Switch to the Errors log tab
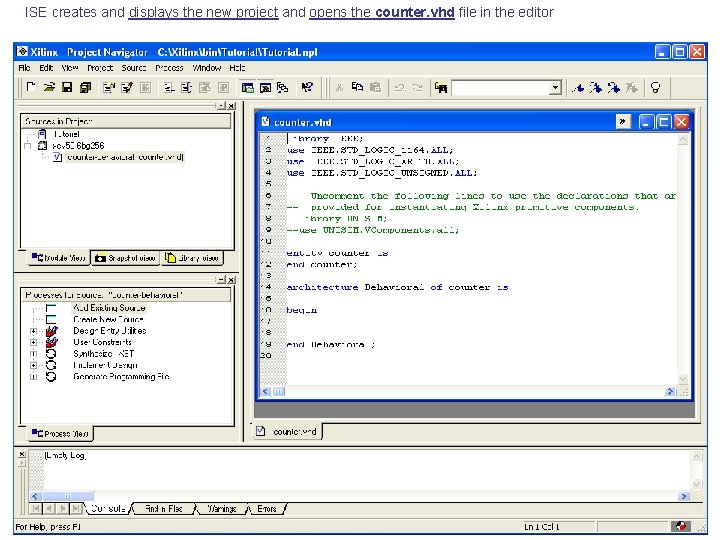720x540 pixels. pyautogui.click(x=267, y=509)
